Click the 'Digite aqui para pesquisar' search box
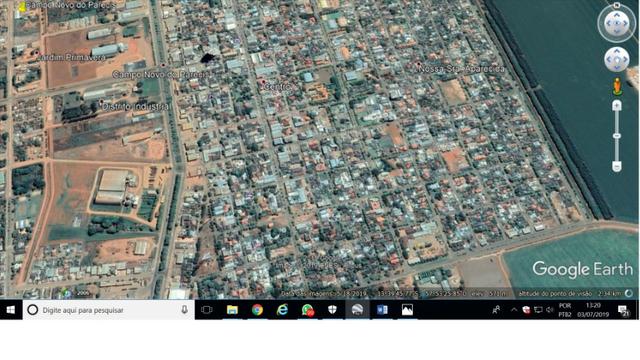This screenshot has width=640, height=360. [x=109, y=310]
